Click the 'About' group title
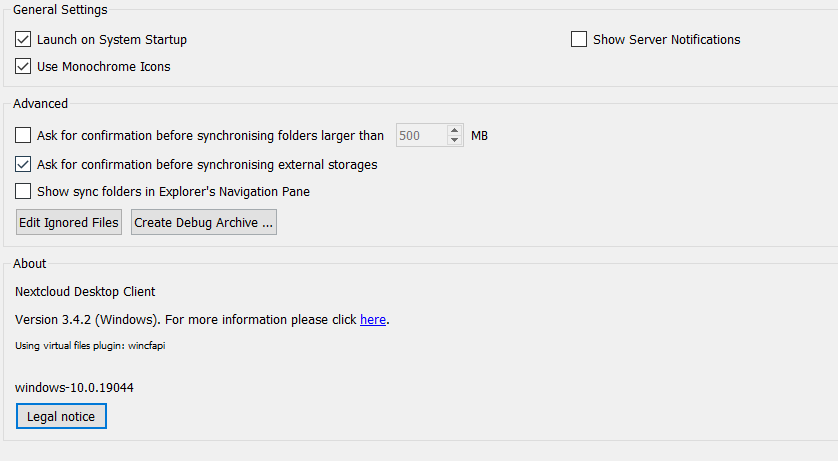The width and height of the screenshot is (838, 461). pyautogui.click(x=29, y=263)
